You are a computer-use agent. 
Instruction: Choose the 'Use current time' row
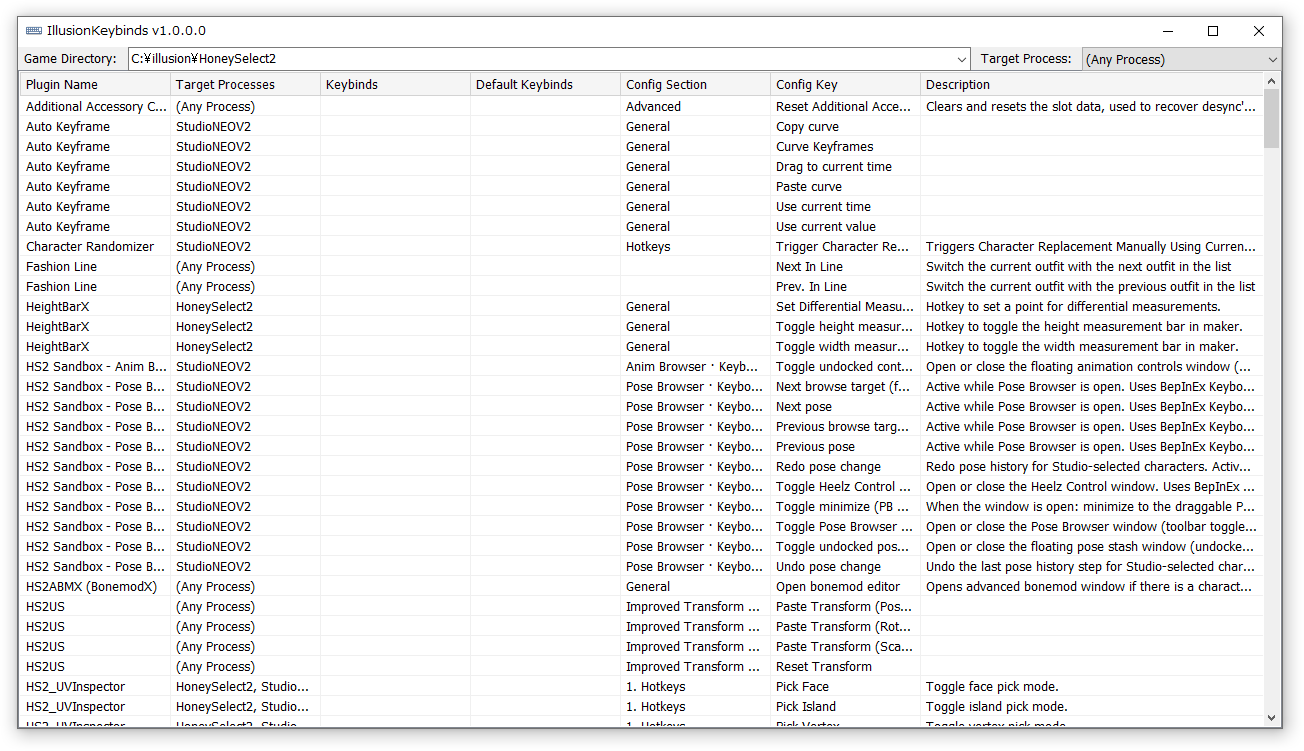pyautogui.click(x=642, y=207)
